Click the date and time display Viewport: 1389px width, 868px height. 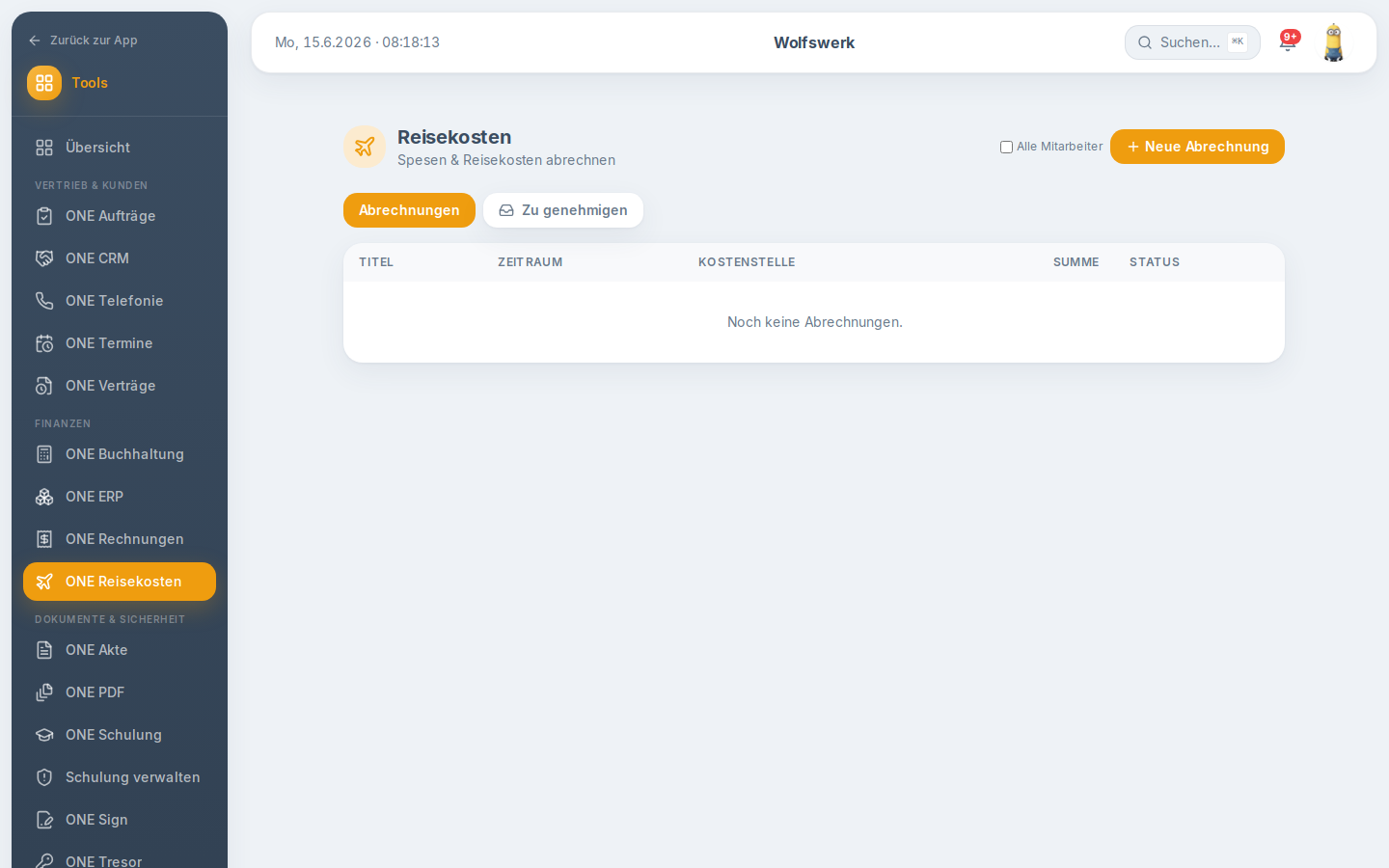click(x=357, y=42)
